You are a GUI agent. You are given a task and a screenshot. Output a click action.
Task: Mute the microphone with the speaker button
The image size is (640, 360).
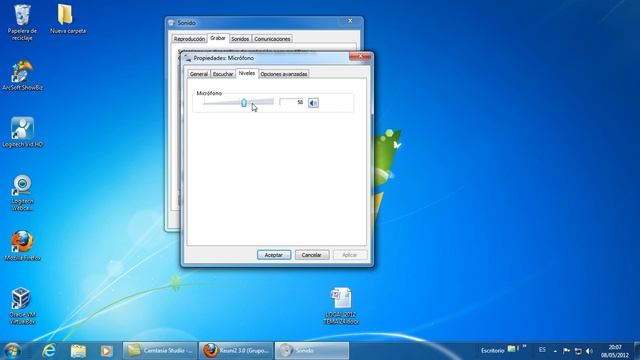pos(313,103)
